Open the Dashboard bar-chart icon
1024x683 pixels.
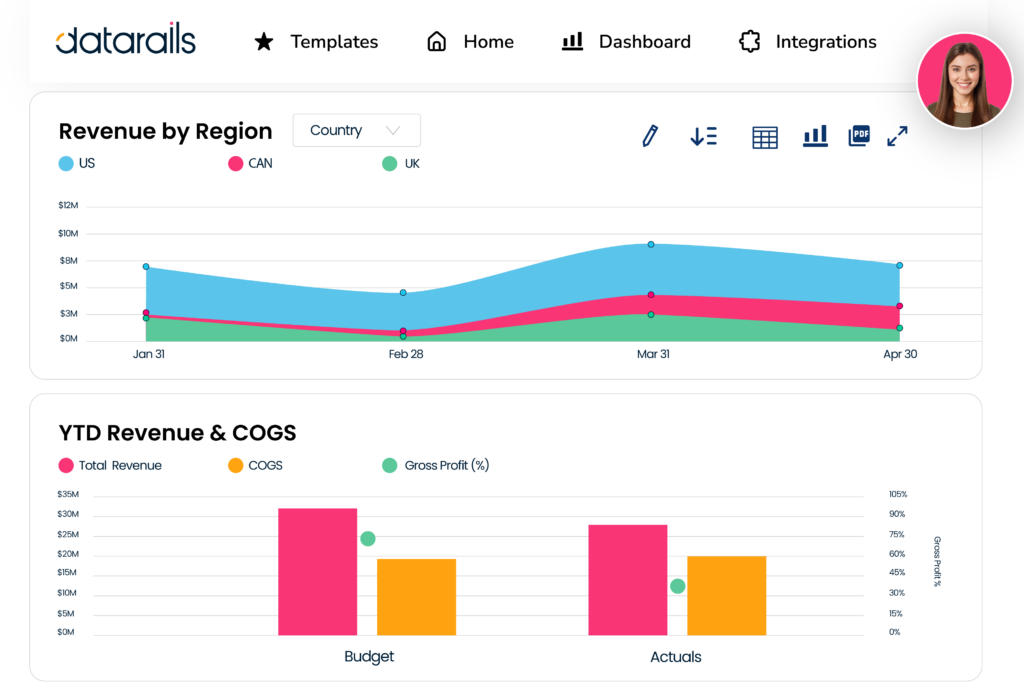(571, 41)
